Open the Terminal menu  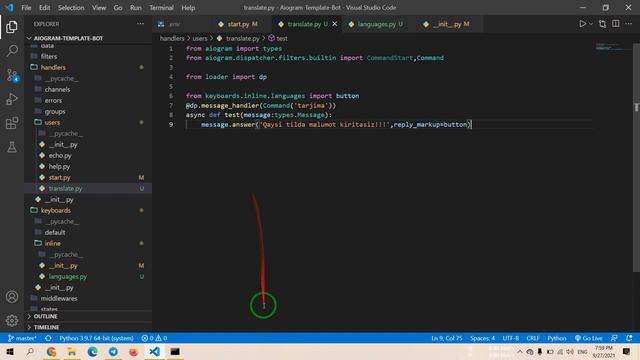click(161, 8)
